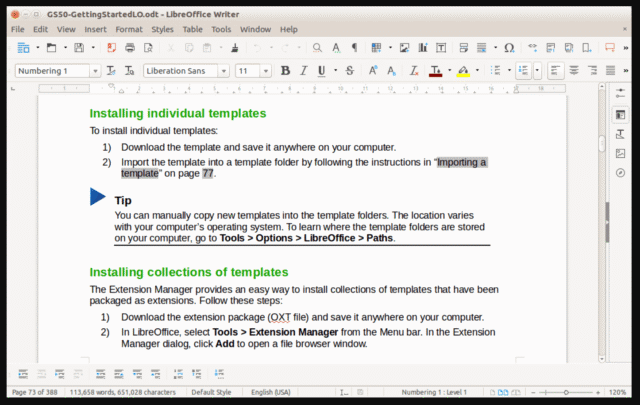Insert bookmark icon
The image size is (640, 405).
[587, 48]
